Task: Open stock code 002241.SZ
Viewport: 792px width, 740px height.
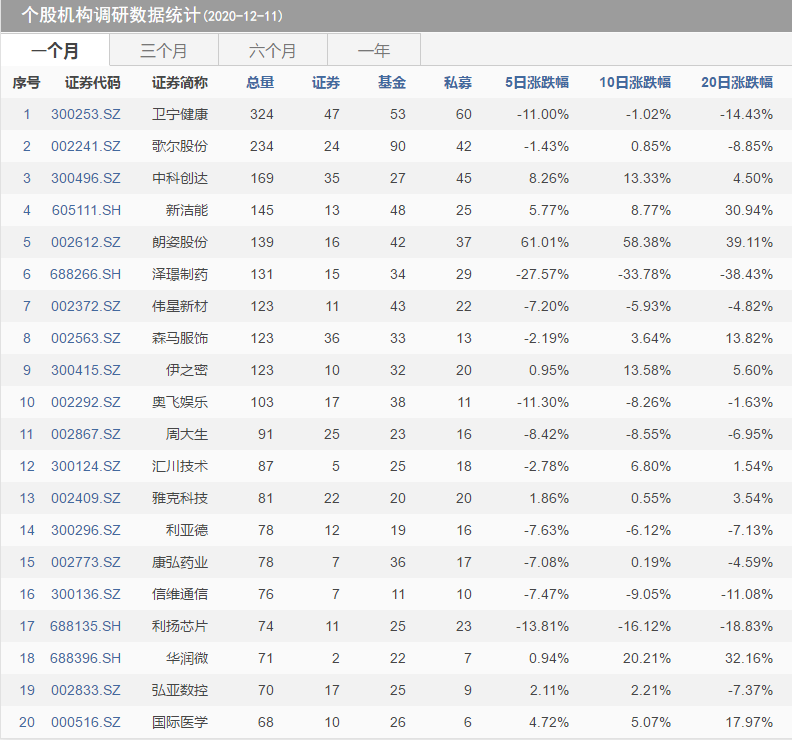Action: point(86,146)
